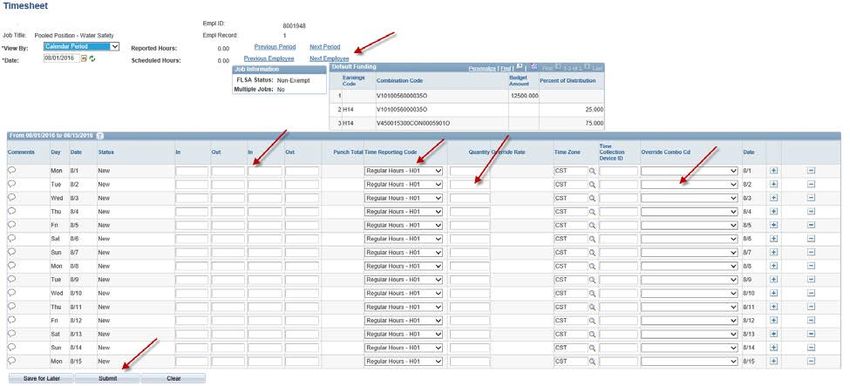Open comments bubble for Wed 8/10

[11, 293]
